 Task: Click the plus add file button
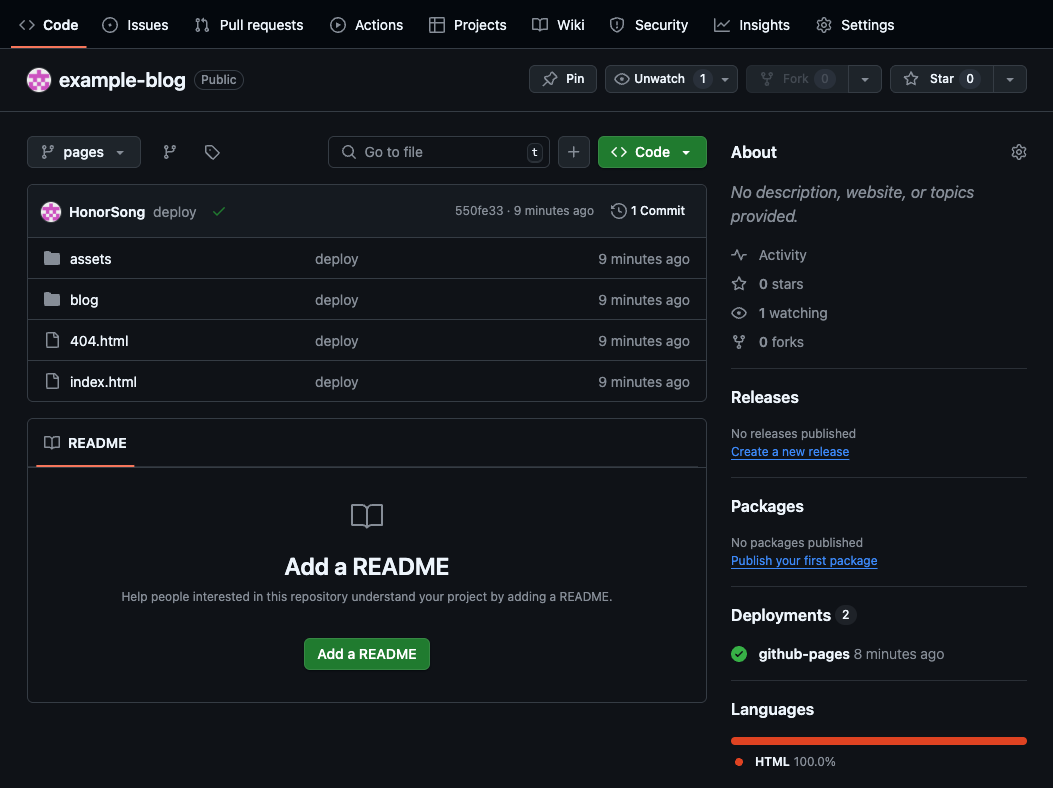(x=574, y=152)
